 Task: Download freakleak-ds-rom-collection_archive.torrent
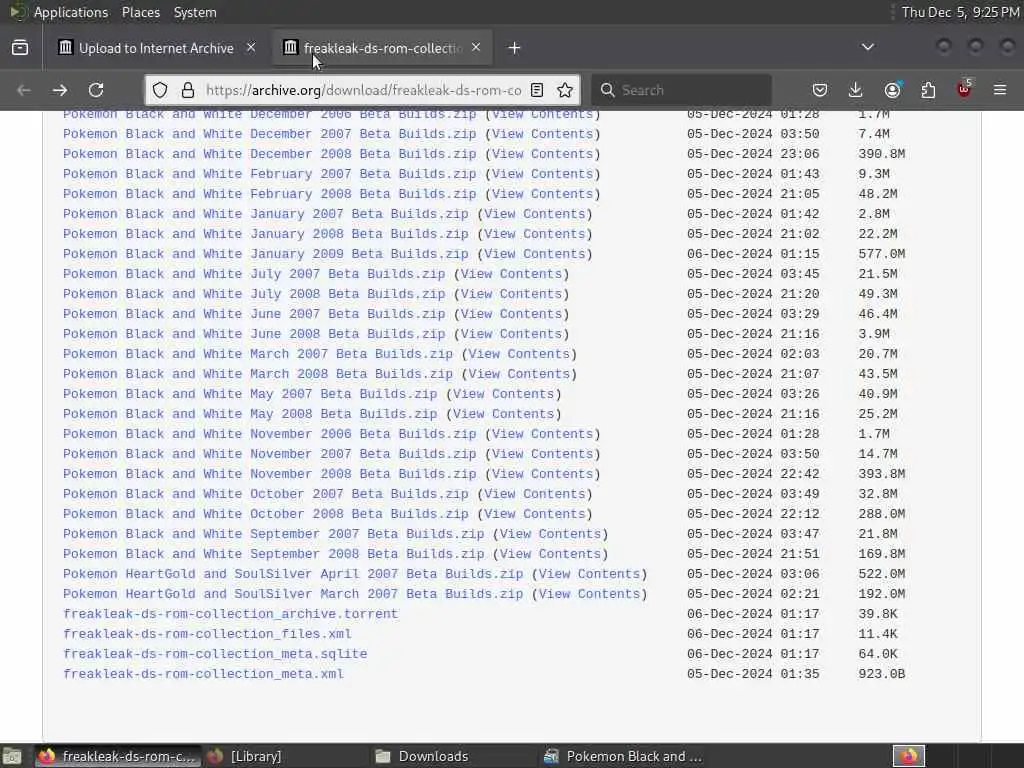231,614
